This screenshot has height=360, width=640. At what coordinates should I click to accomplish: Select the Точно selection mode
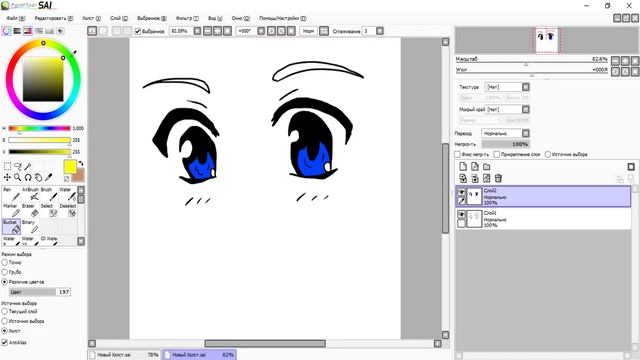(x=5, y=262)
